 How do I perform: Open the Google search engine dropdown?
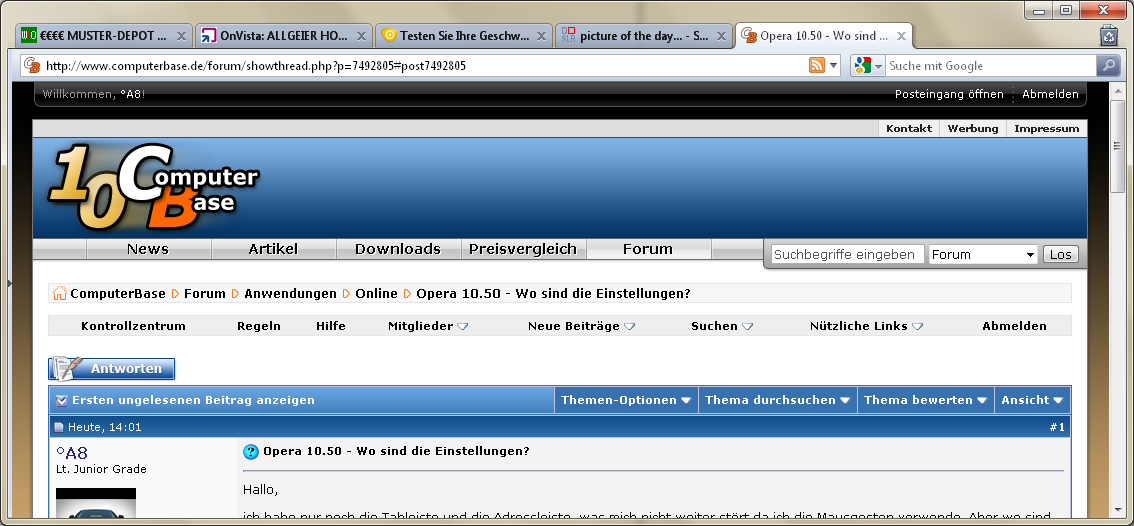[x=868, y=66]
